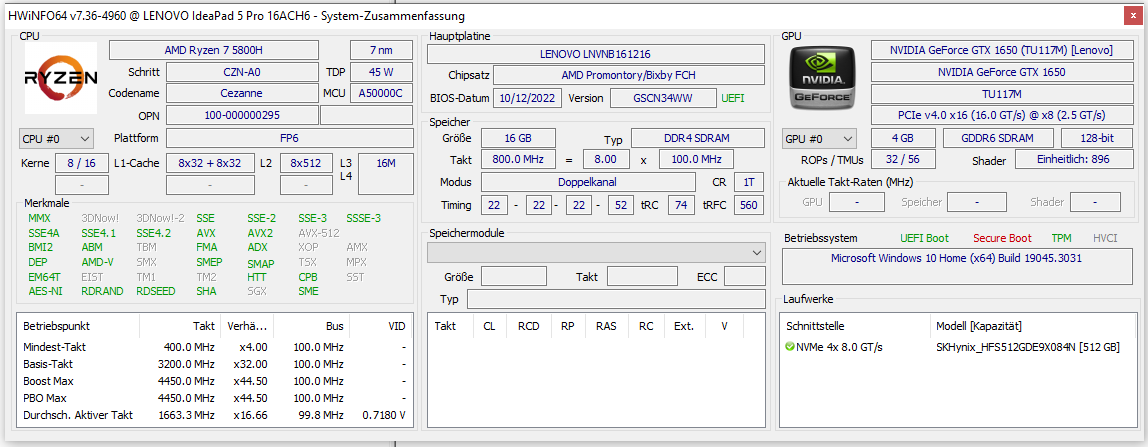Select the CZN-A0 stepping value
Image resolution: width=1148 pixels, height=447 pixels.
242,72
